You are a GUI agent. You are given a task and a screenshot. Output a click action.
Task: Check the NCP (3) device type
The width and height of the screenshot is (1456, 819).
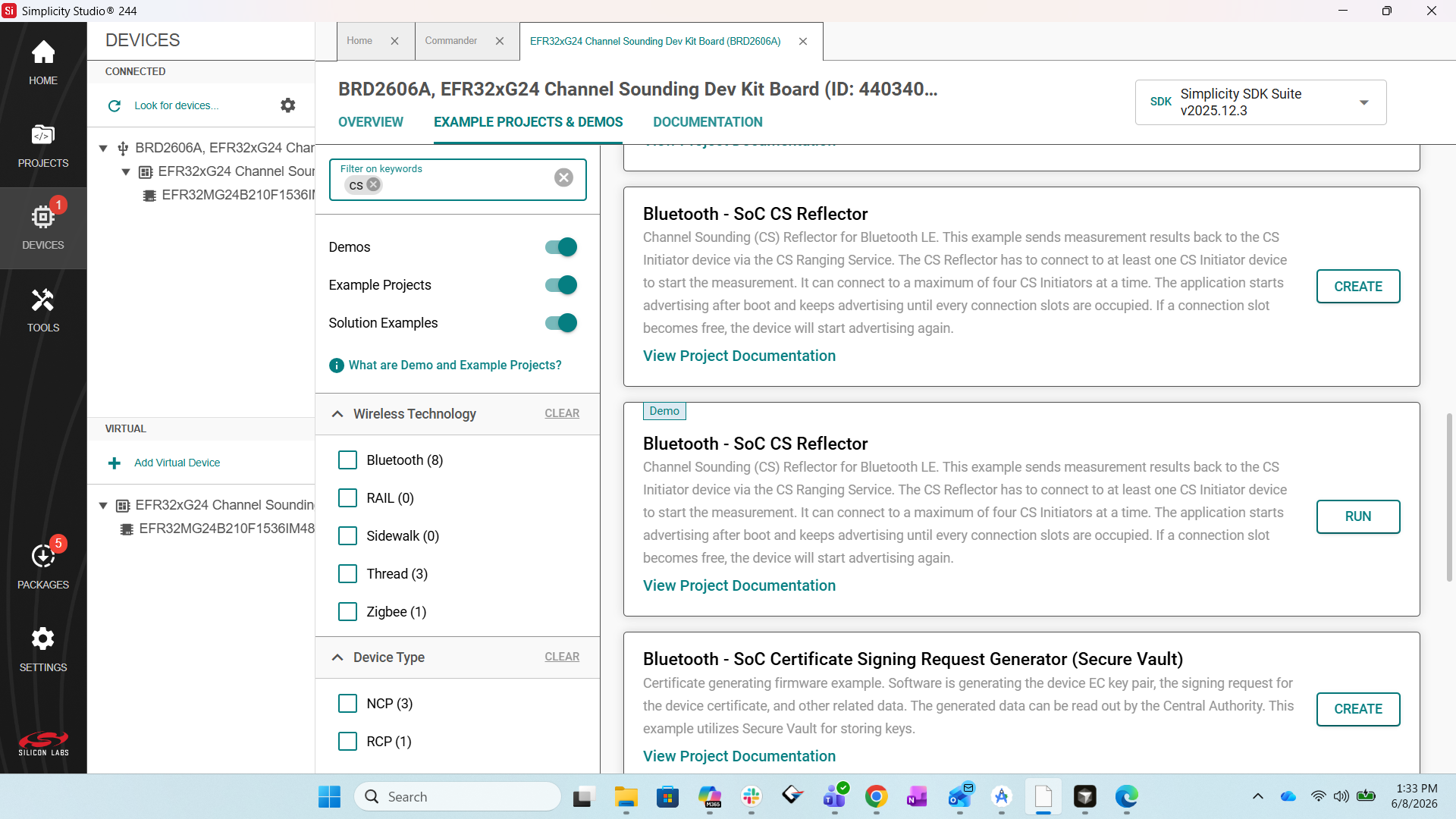347,704
